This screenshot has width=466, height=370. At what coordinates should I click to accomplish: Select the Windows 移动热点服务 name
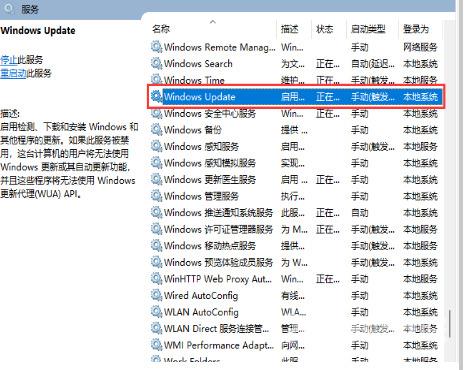click(x=210, y=246)
